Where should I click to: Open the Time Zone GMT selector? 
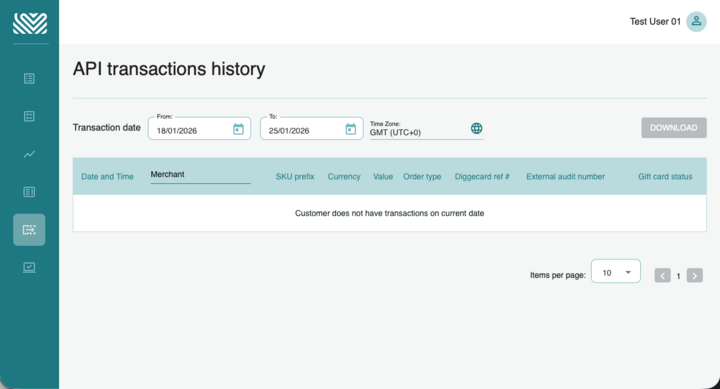point(426,130)
